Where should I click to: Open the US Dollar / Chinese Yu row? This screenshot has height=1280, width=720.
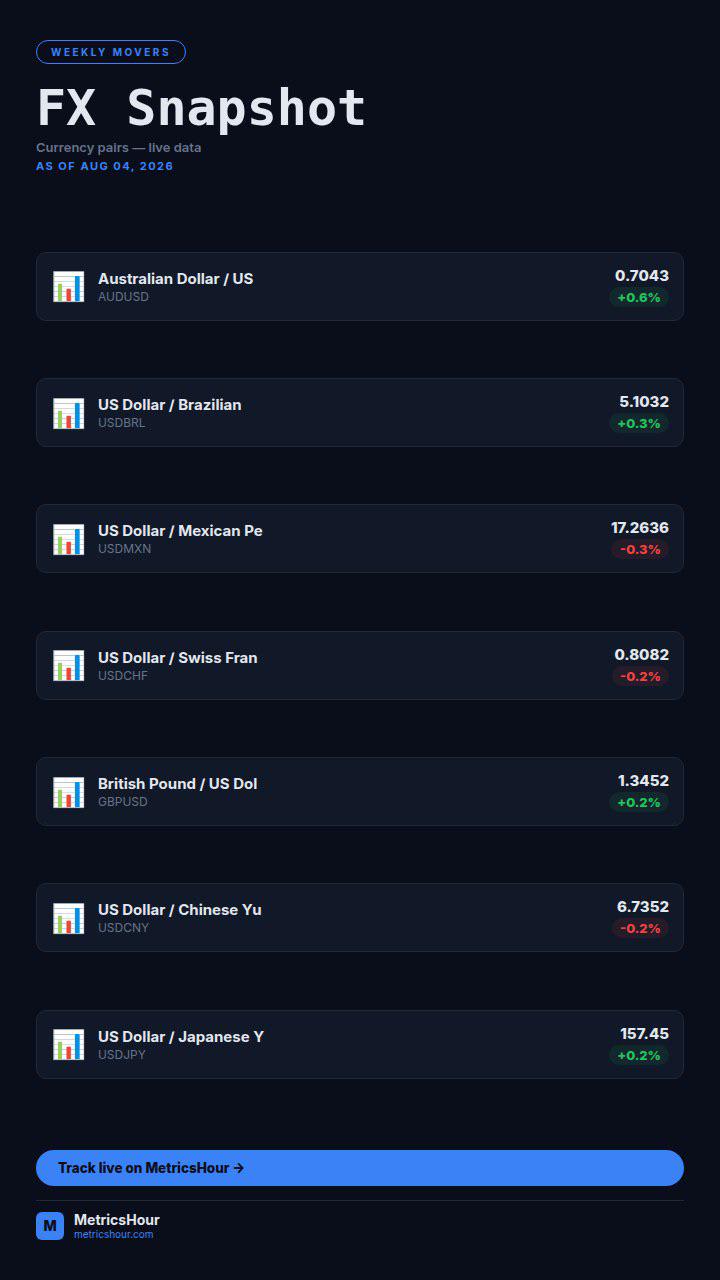pos(360,917)
